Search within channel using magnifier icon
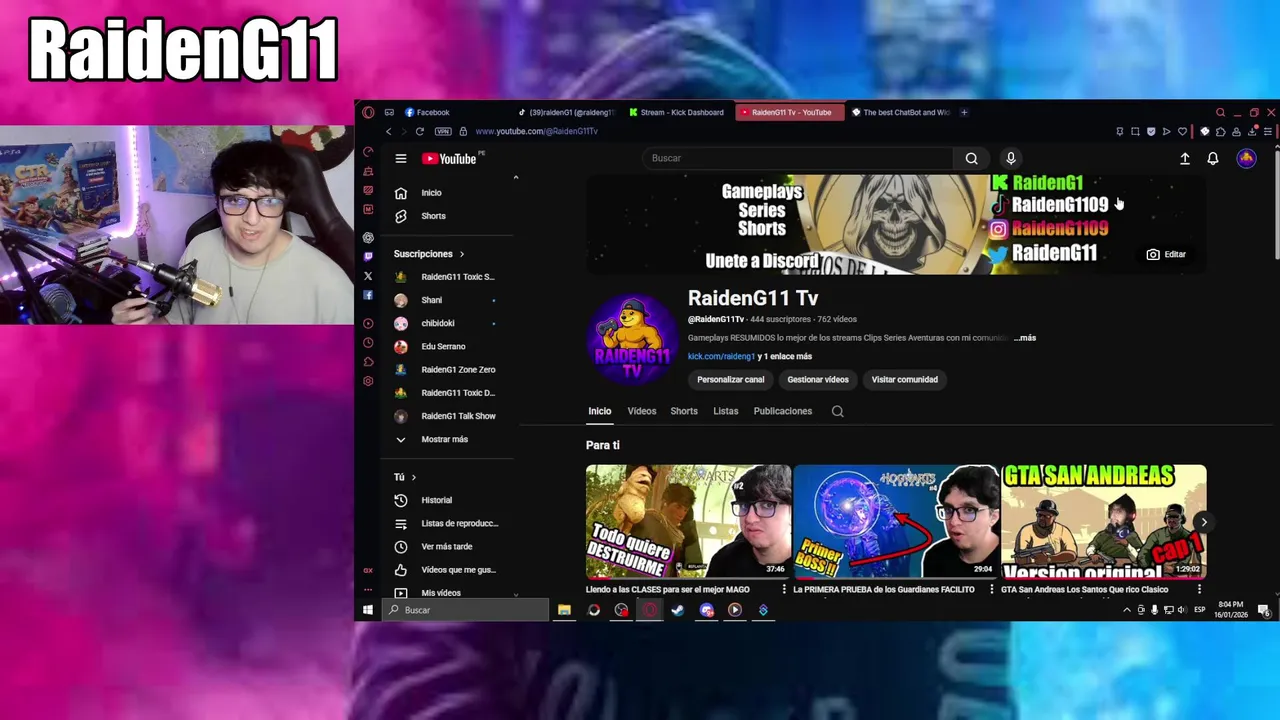1280x720 pixels. (x=837, y=411)
